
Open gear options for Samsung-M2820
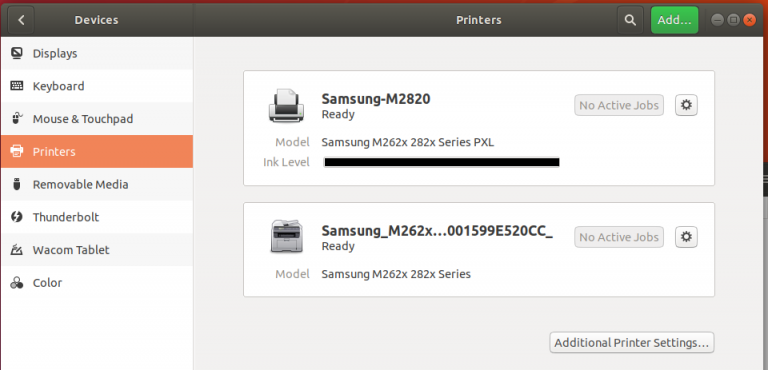(x=686, y=105)
